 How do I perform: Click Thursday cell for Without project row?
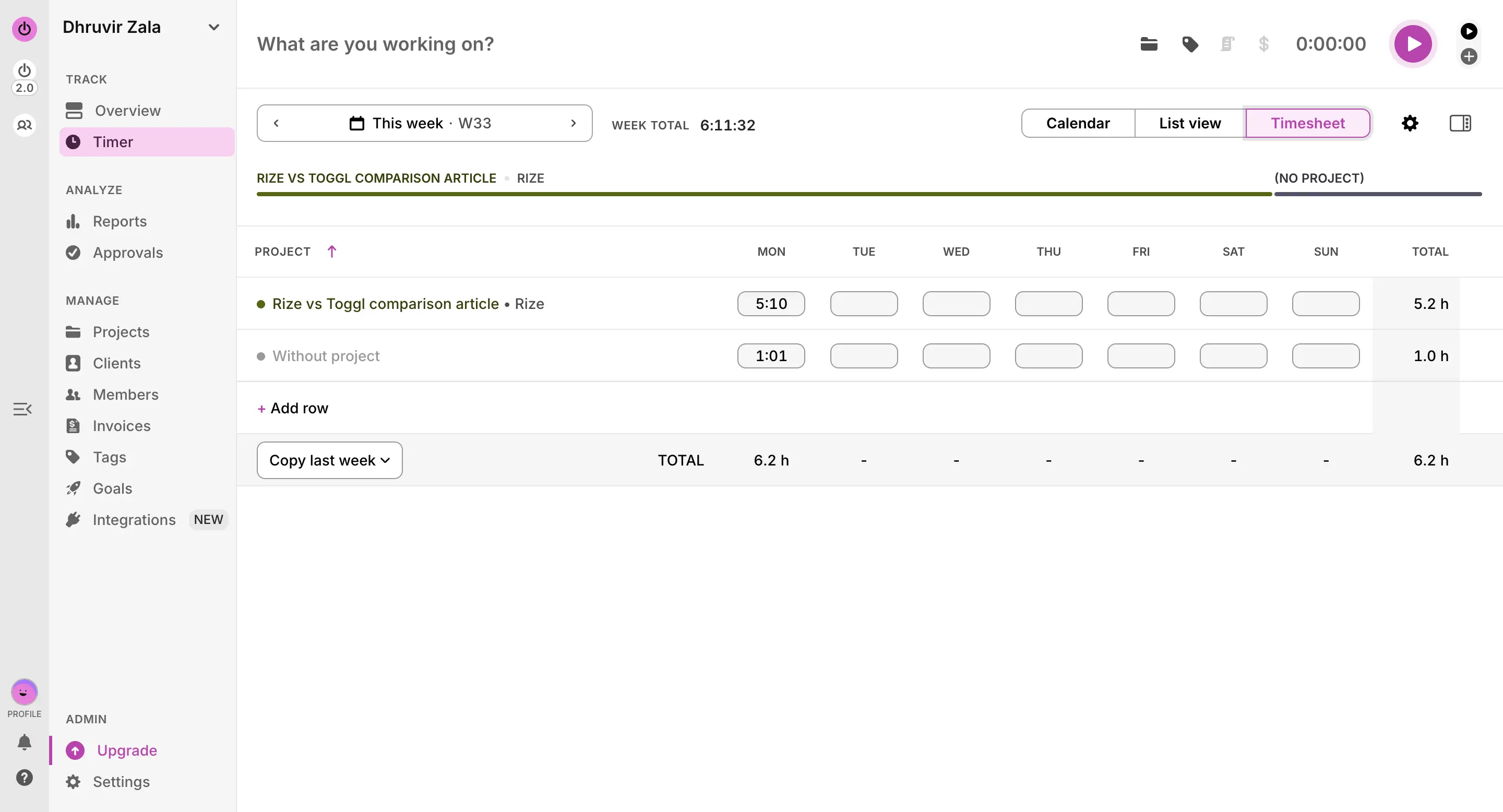click(x=1048, y=356)
